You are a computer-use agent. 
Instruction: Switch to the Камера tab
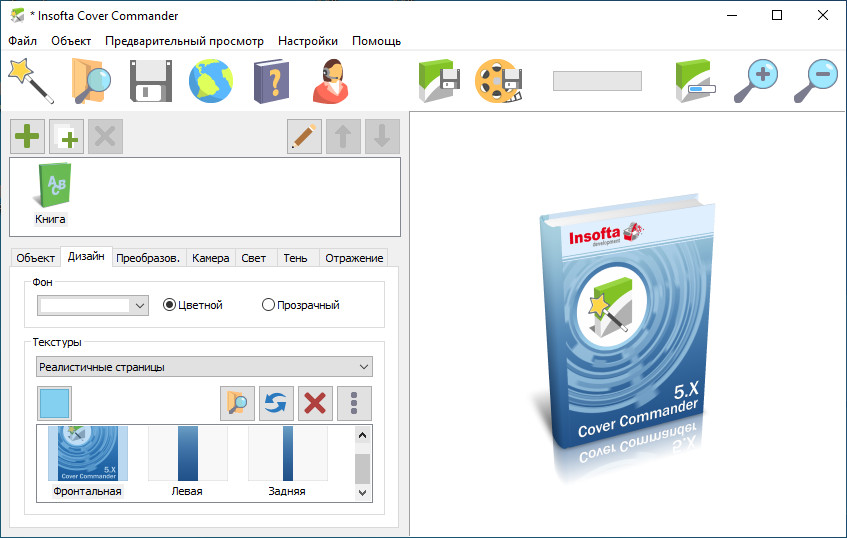[x=211, y=258]
